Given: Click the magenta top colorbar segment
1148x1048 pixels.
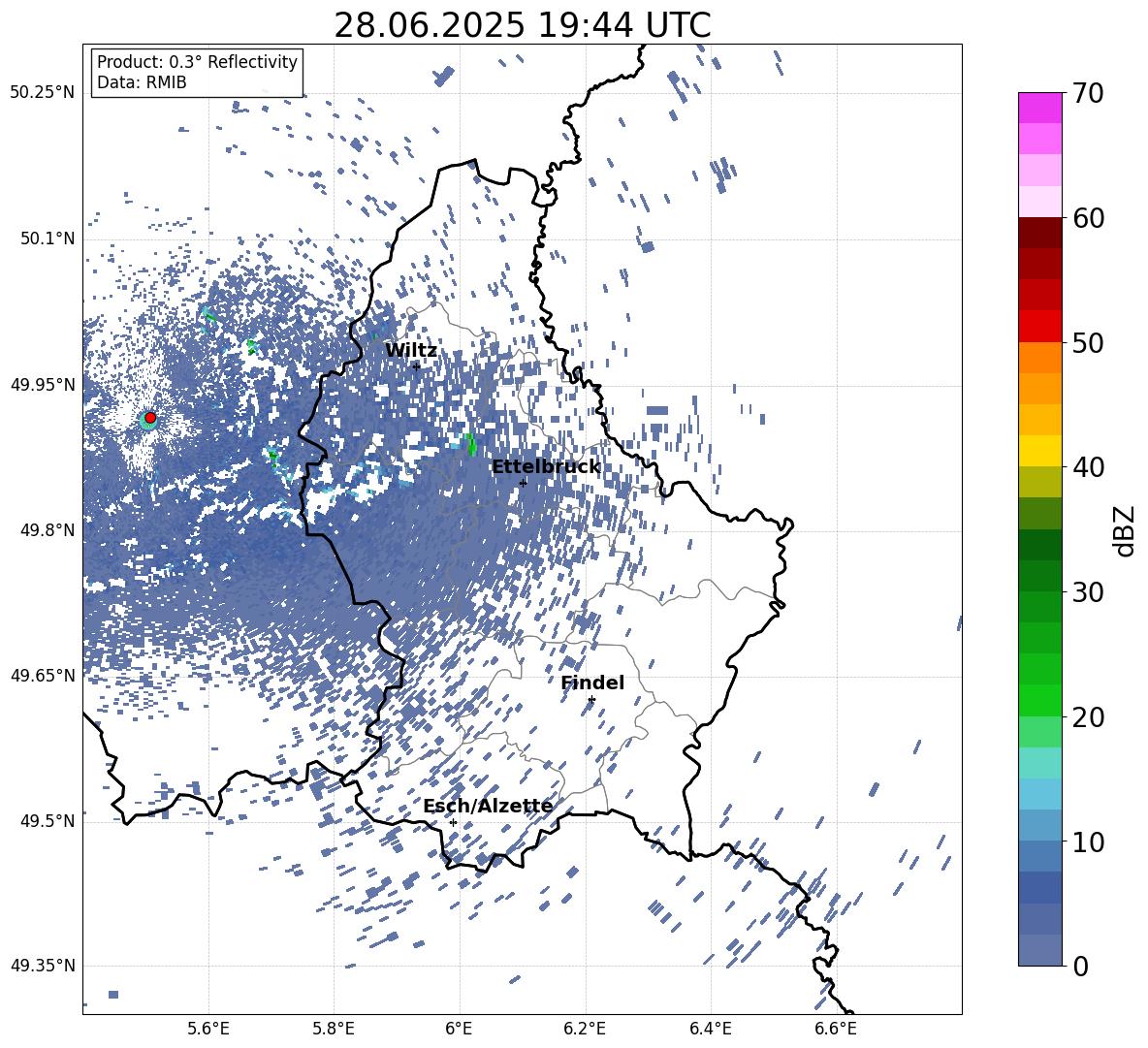Looking at the screenshot, I should [x=1039, y=109].
